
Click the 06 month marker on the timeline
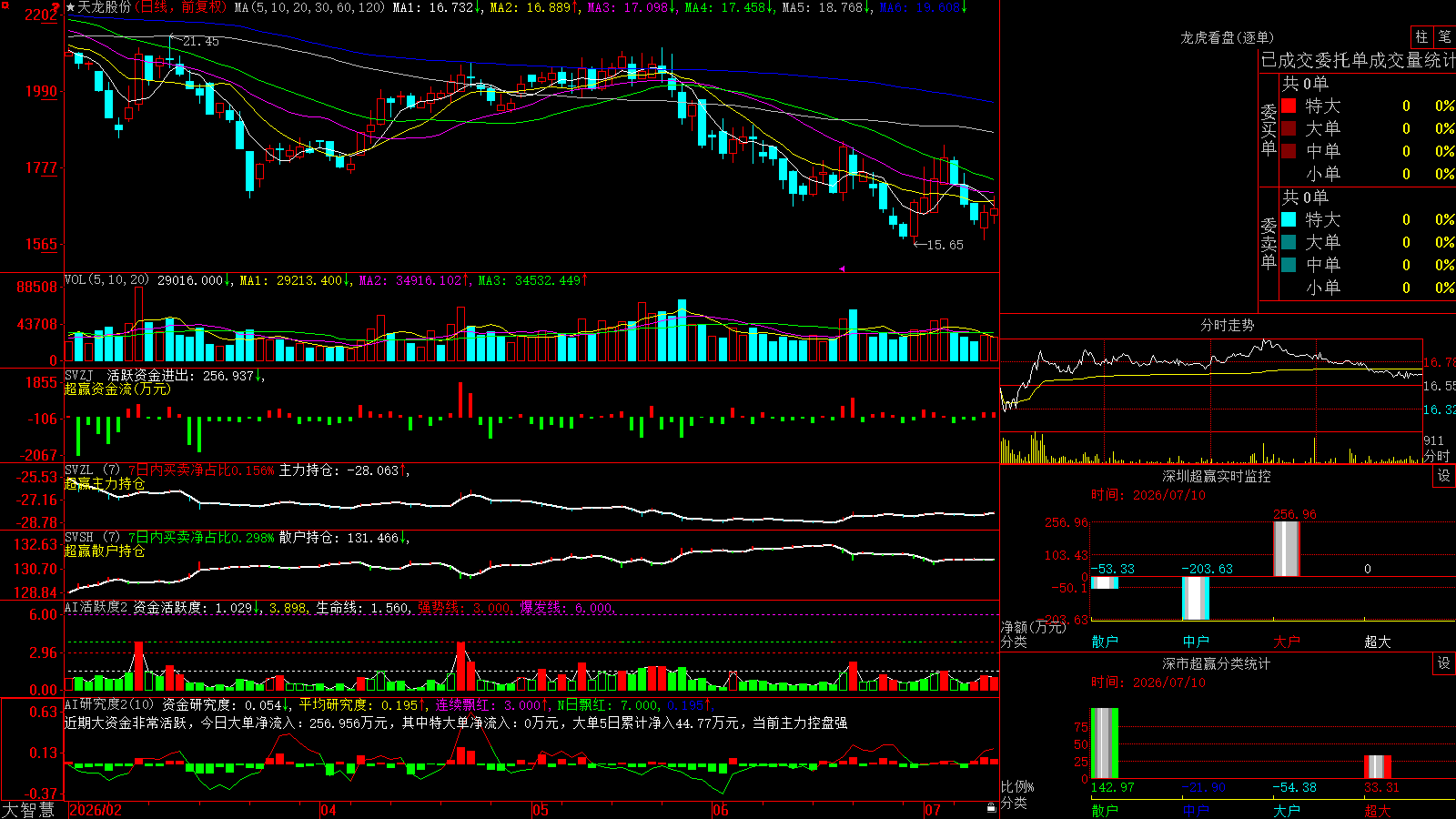pos(721,810)
